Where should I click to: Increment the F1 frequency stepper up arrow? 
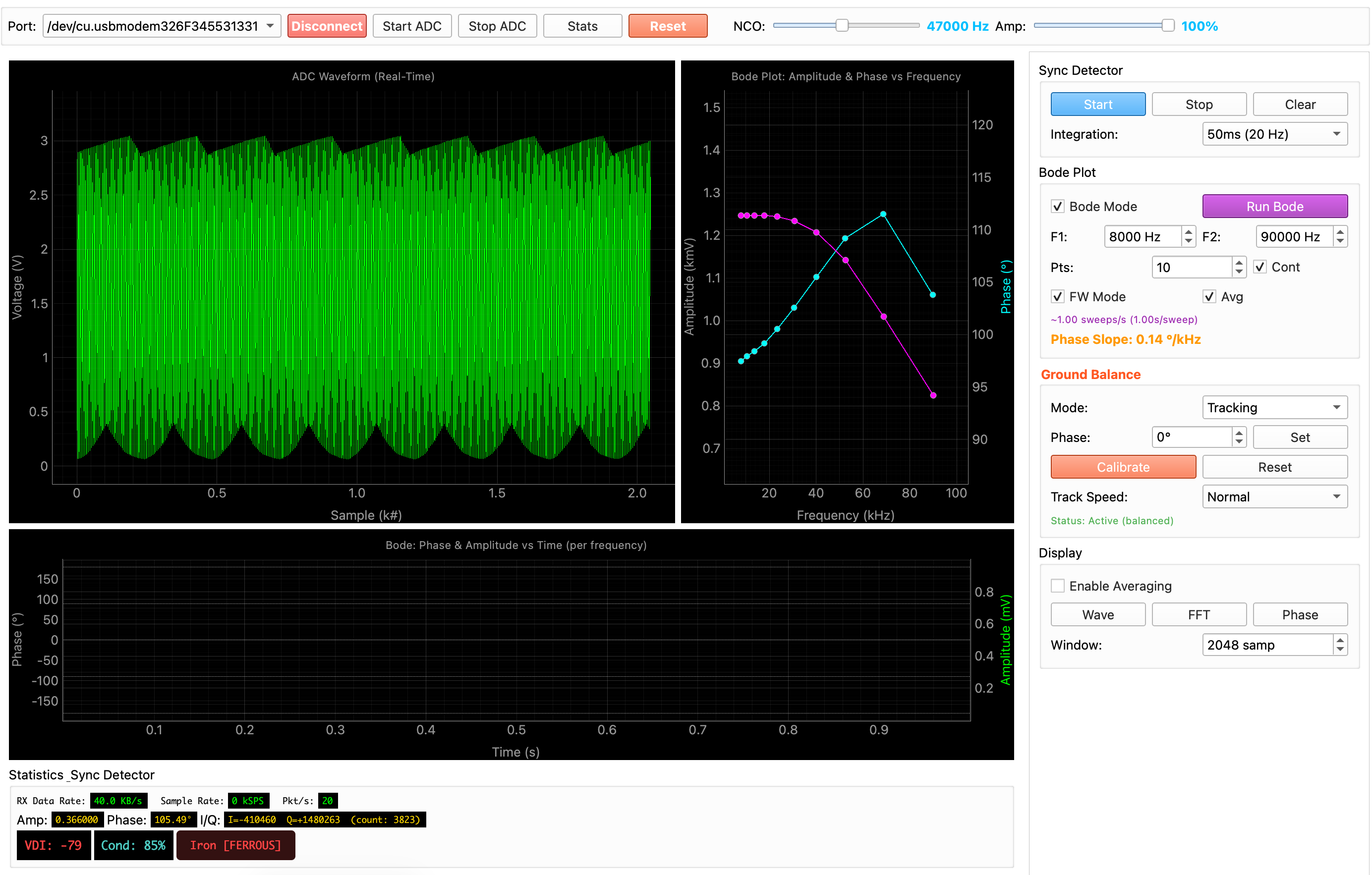(1188, 232)
